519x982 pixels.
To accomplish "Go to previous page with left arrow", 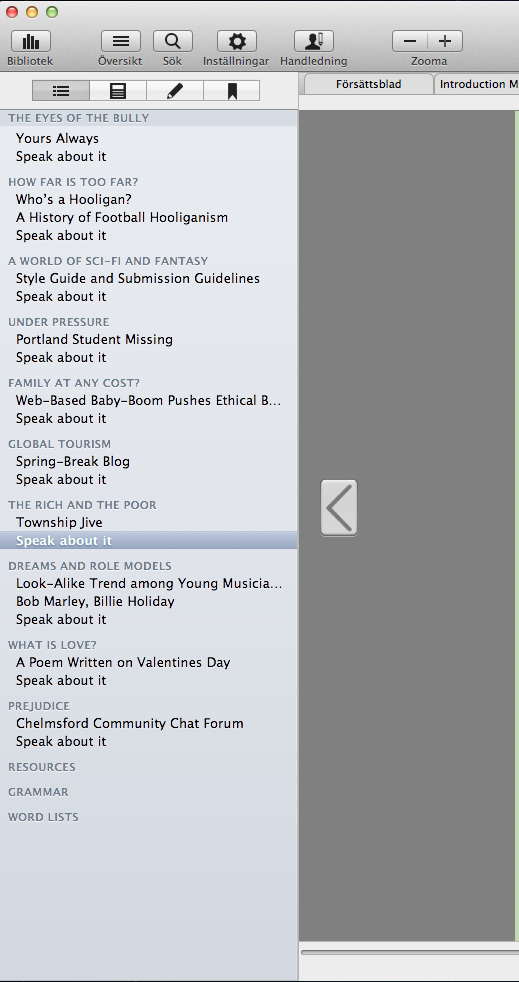I will click(339, 507).
